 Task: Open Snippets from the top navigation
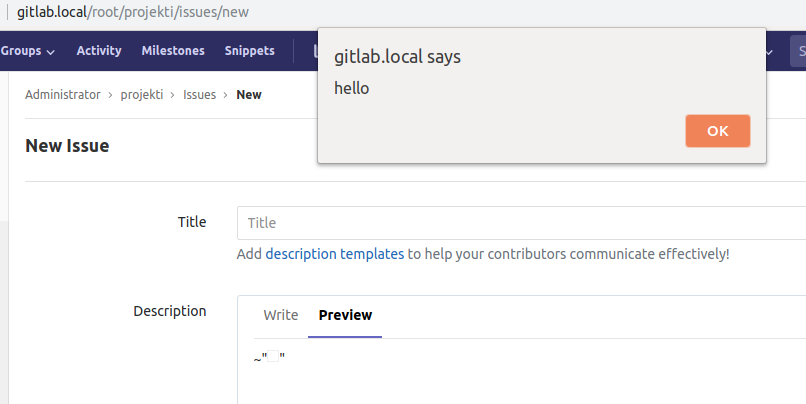coord(250,51)
